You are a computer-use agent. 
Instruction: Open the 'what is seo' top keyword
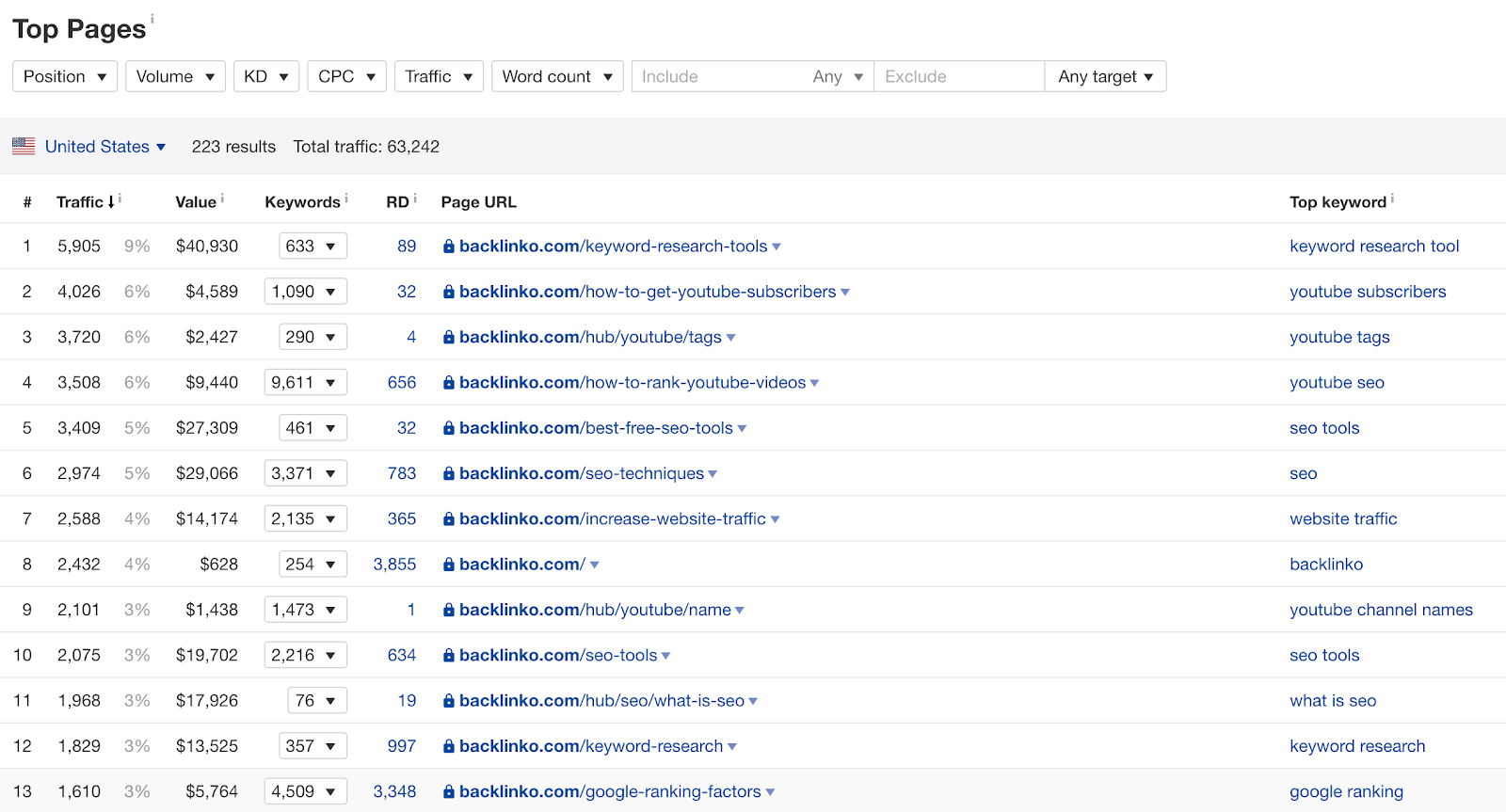coord(1333,701)
